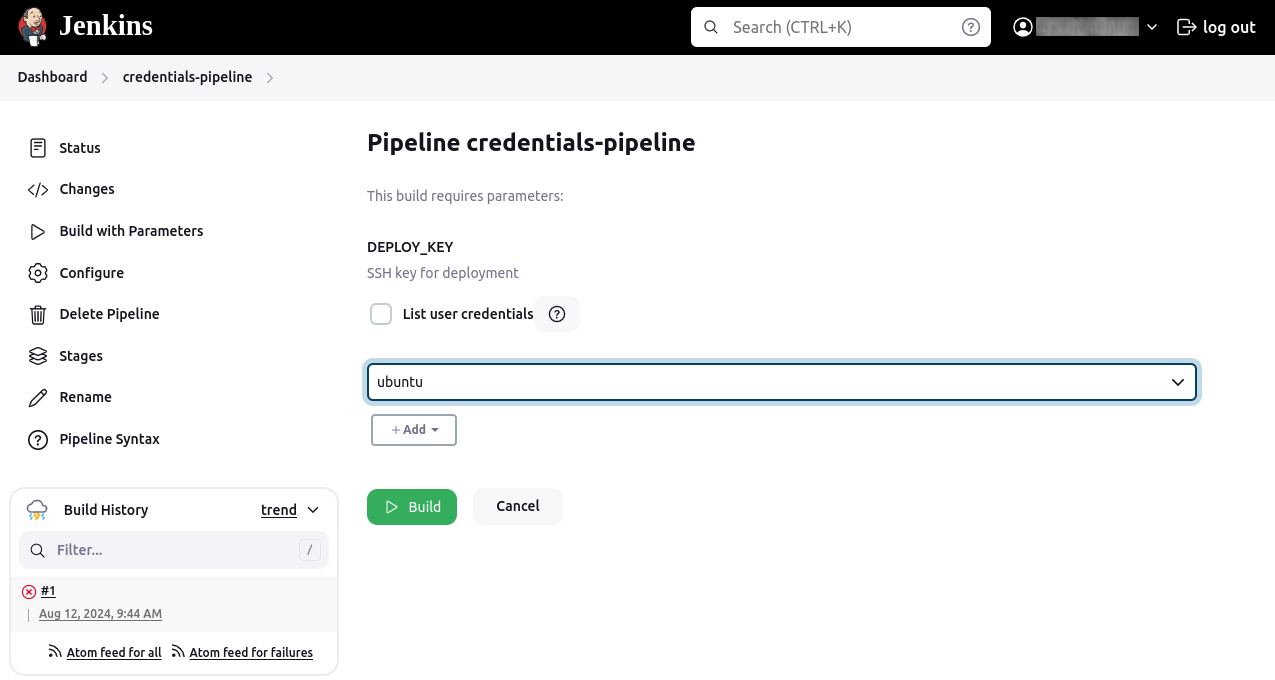Focus the Search (CTRL+K) field

[840, 27]
